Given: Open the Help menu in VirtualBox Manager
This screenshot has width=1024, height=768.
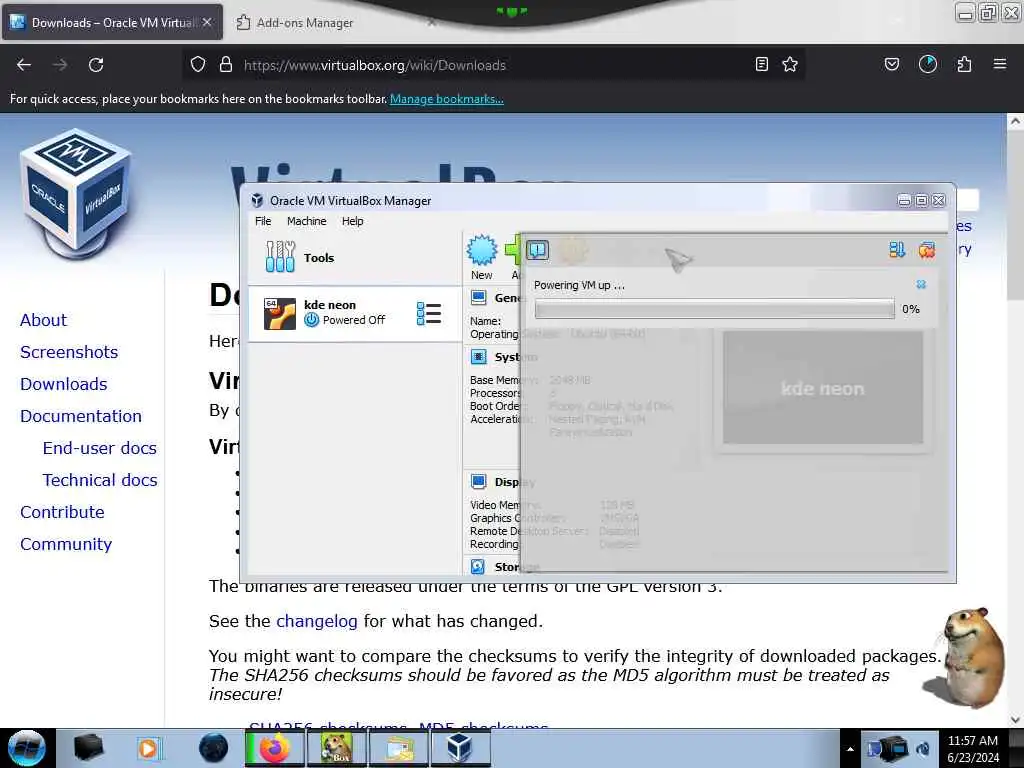Looking at the screenshot, I should tap(353, 221).
